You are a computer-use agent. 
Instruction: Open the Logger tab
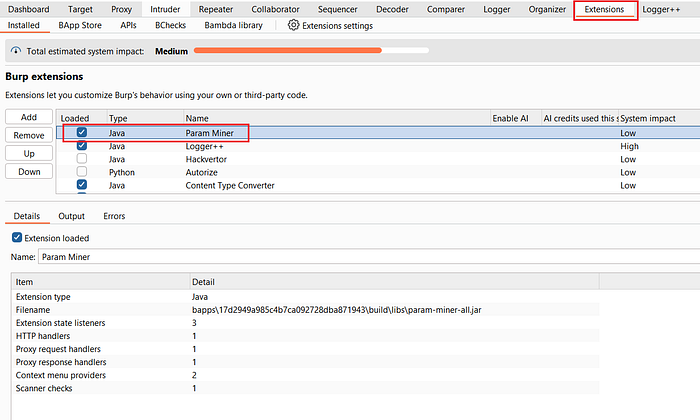pos(496,9)
